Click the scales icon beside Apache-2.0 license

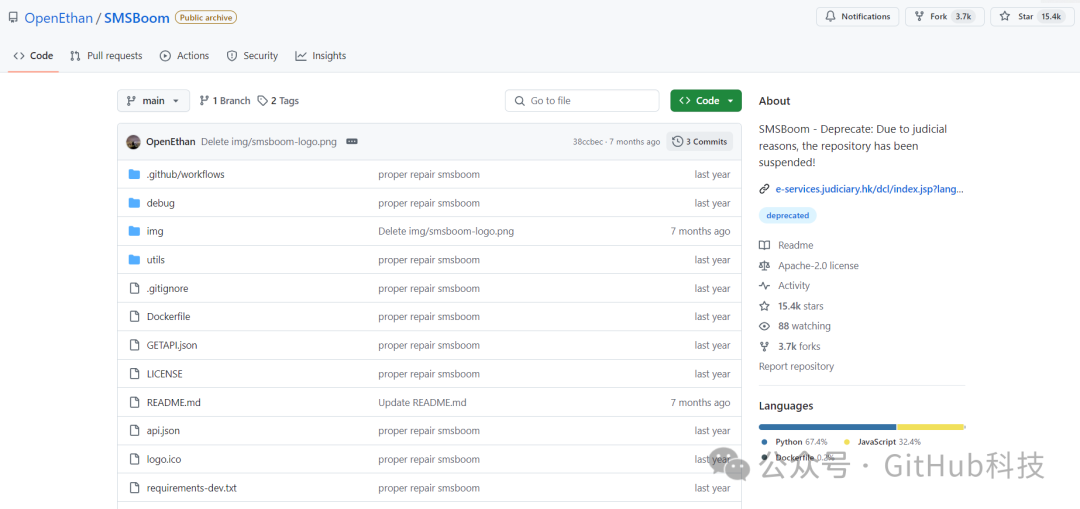point(764,266)
